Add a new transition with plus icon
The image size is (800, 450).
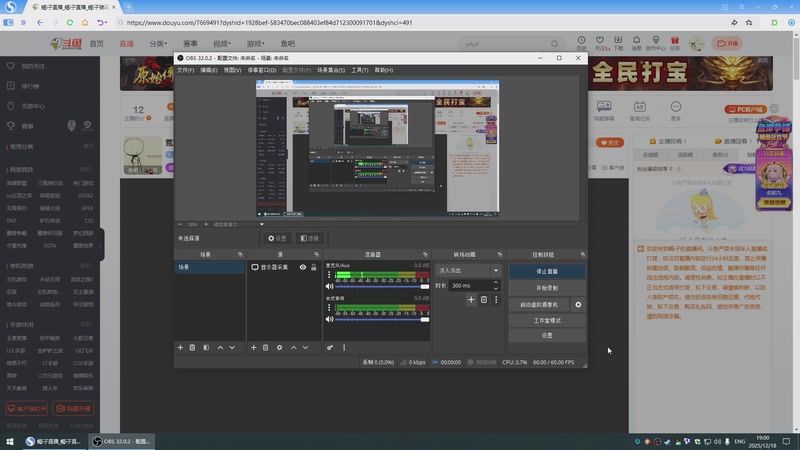pos(471,299)
